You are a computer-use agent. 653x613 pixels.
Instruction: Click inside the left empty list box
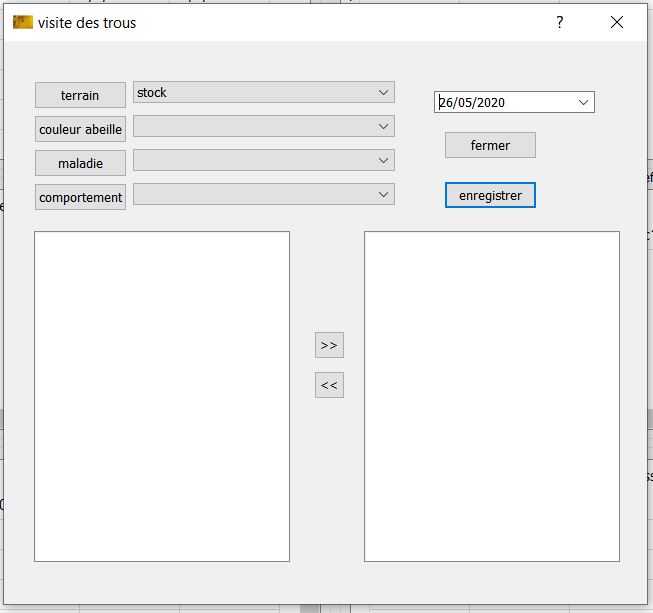(x=162, y=396)
